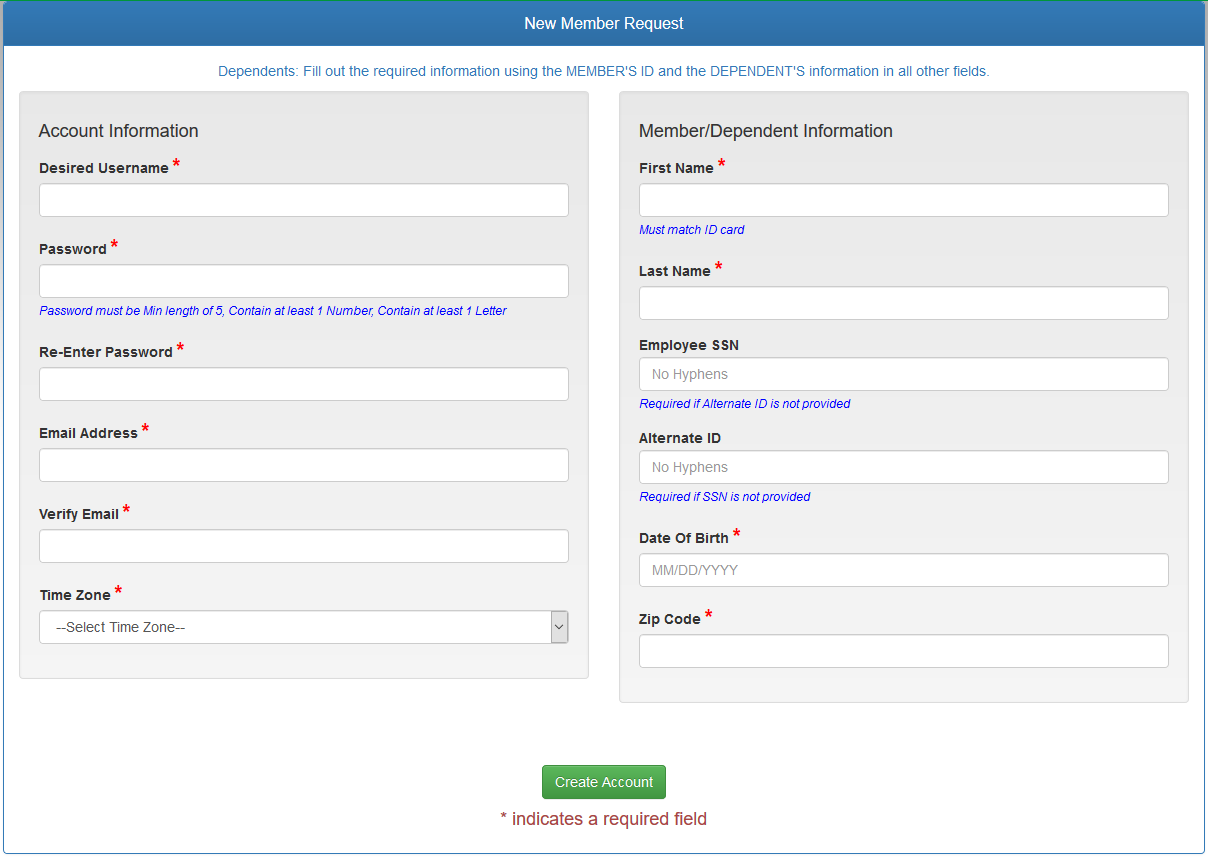Click the First Name input field
This screenshot has height=859, width=1208.
[x=904, y=200]
